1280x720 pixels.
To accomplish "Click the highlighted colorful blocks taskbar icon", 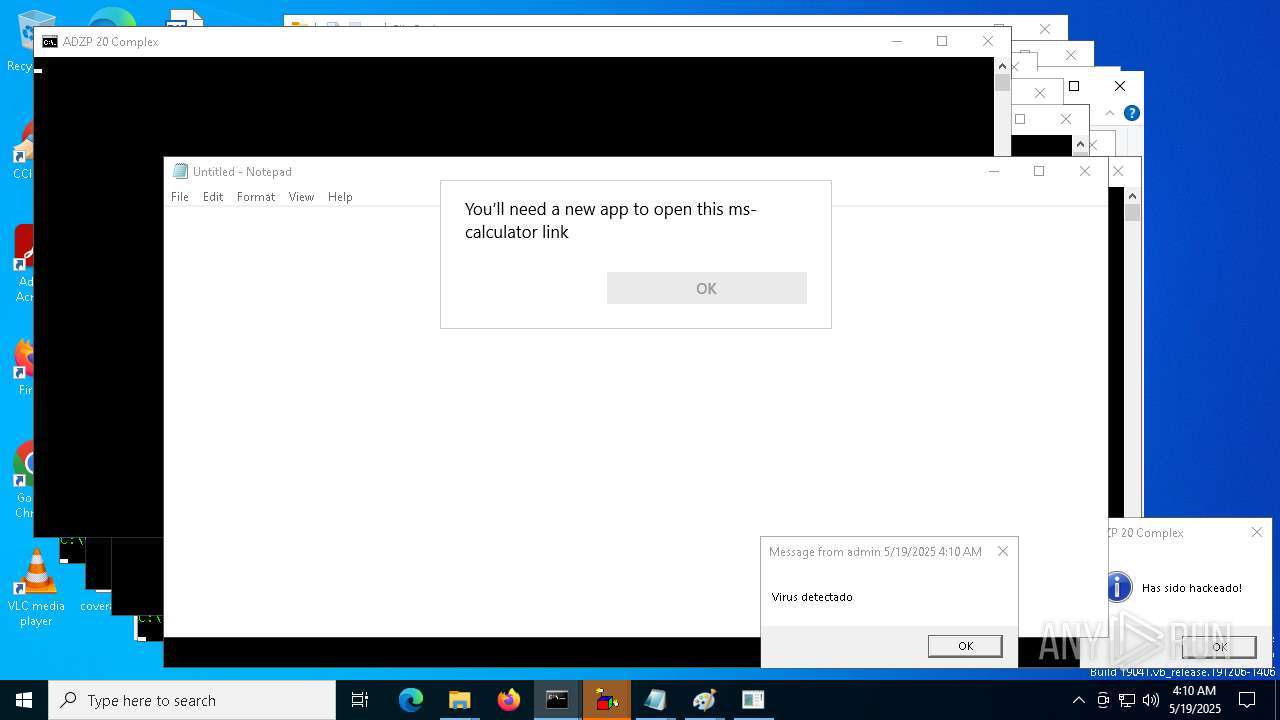I will pyautogui.click(x=606, y=700).
